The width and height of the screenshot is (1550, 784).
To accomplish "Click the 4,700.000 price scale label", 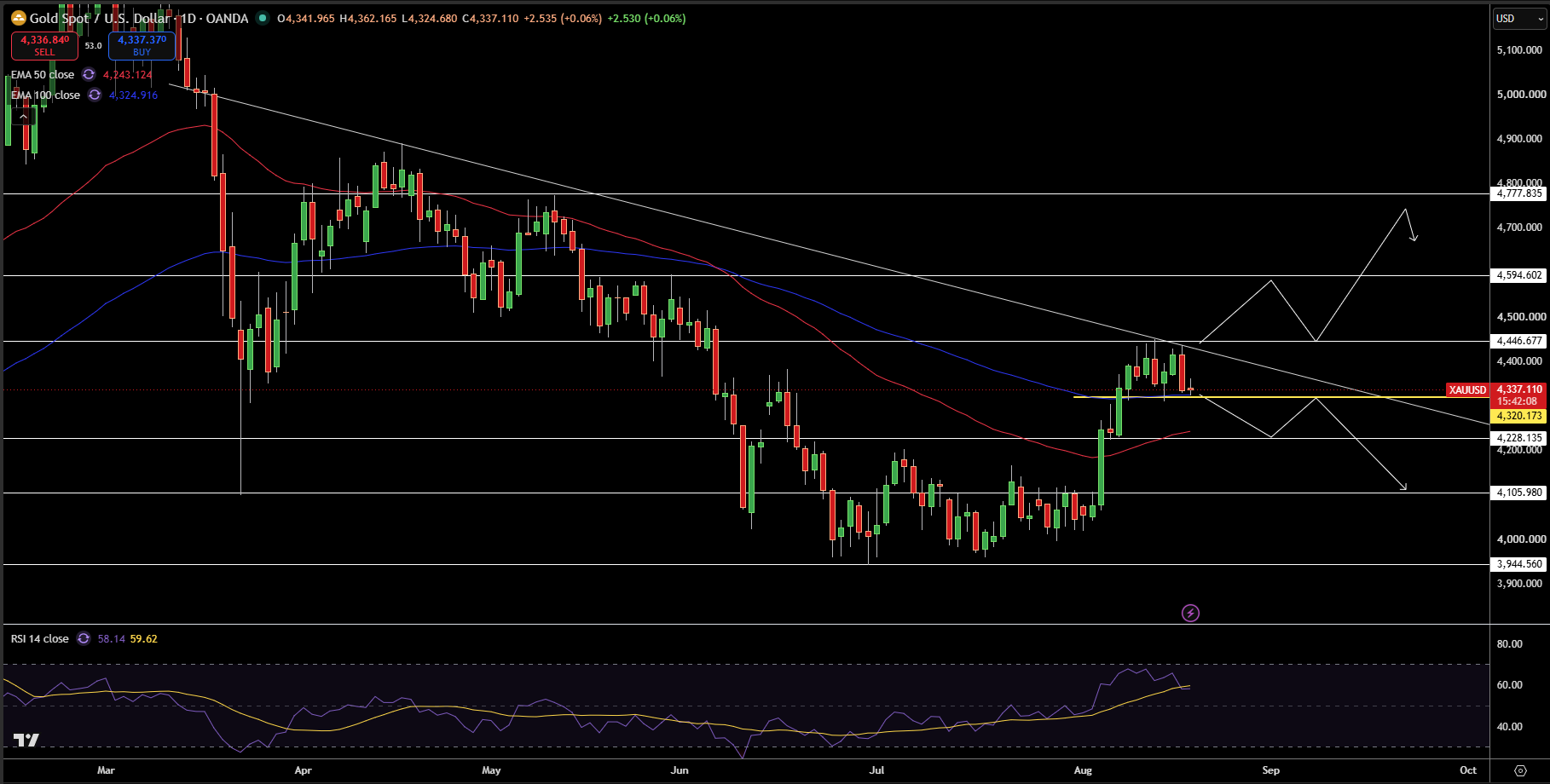I will pos(1521,228).
